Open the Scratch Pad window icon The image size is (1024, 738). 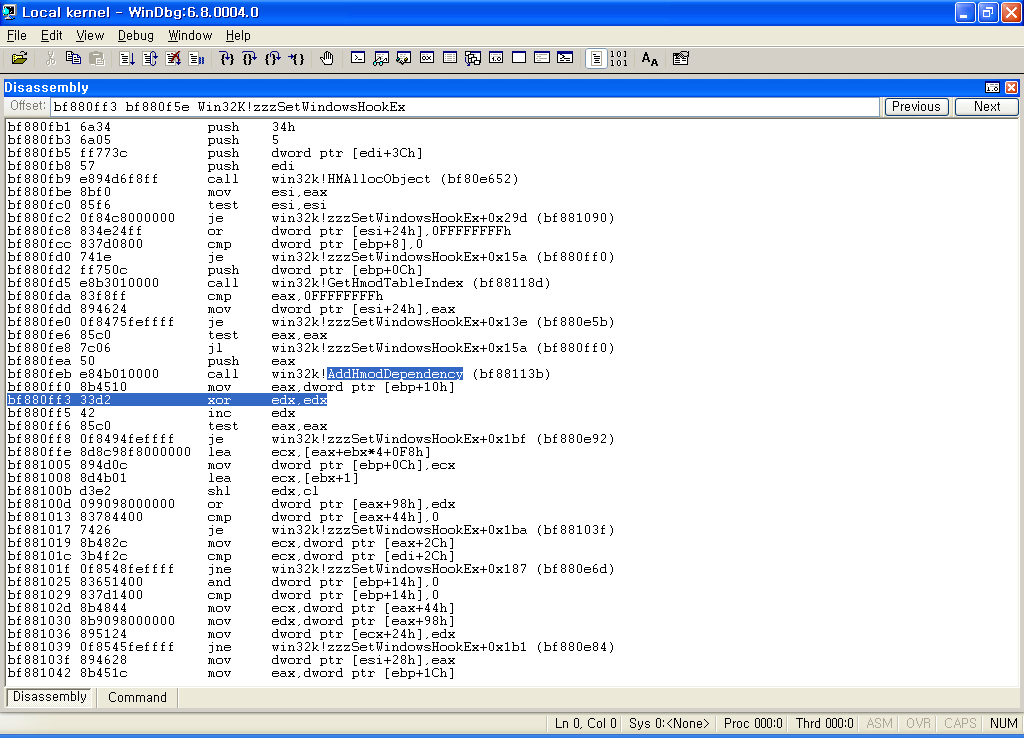click(x=519, y=59)
